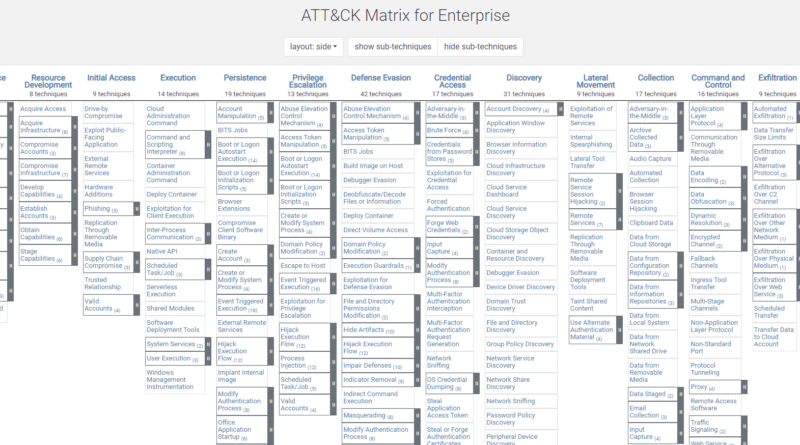Open the Execution tactic header
The height and width of the screenshot is (445, 800).
click(178, 78)
